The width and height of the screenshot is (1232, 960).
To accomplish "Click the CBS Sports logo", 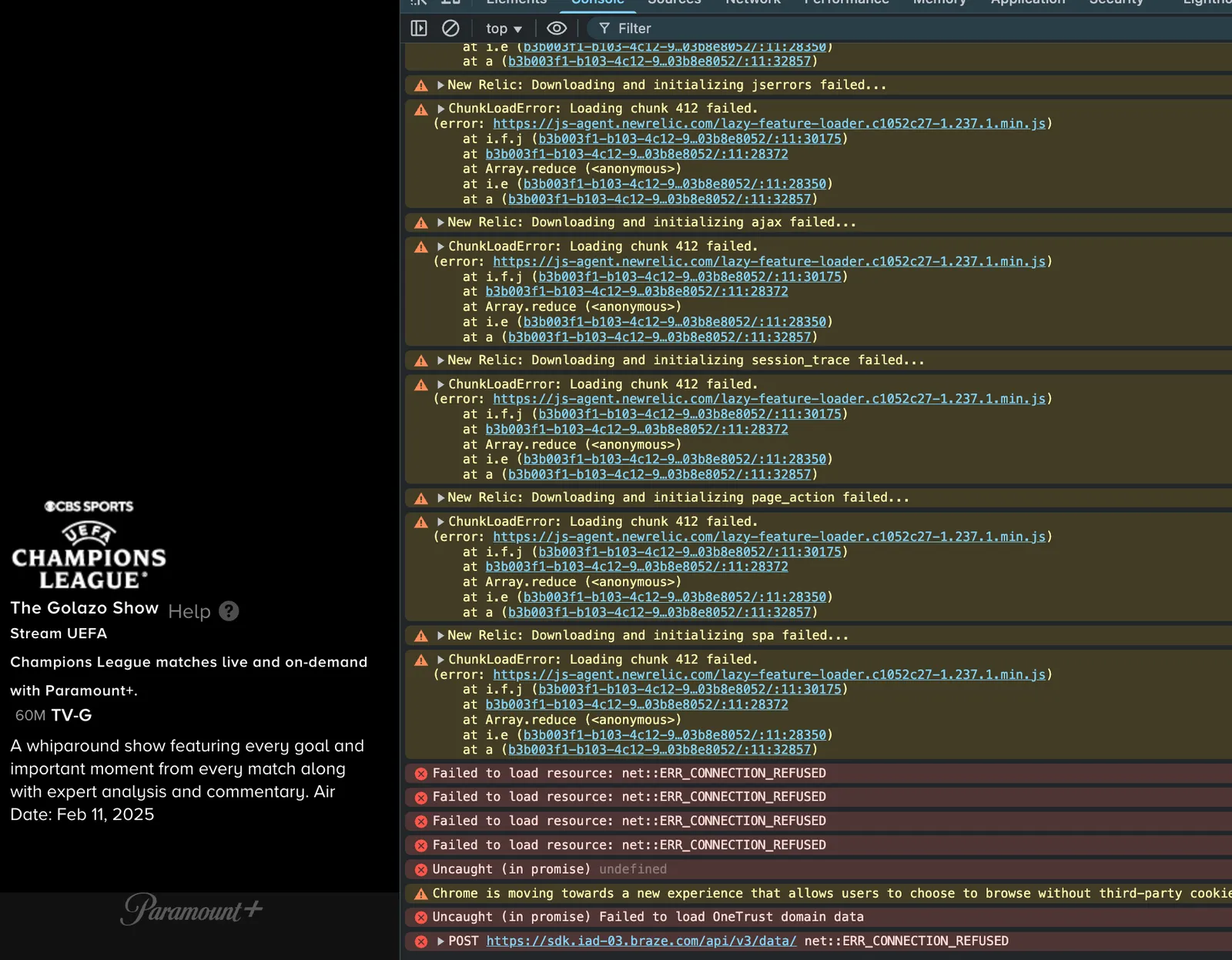I will 89,507.
